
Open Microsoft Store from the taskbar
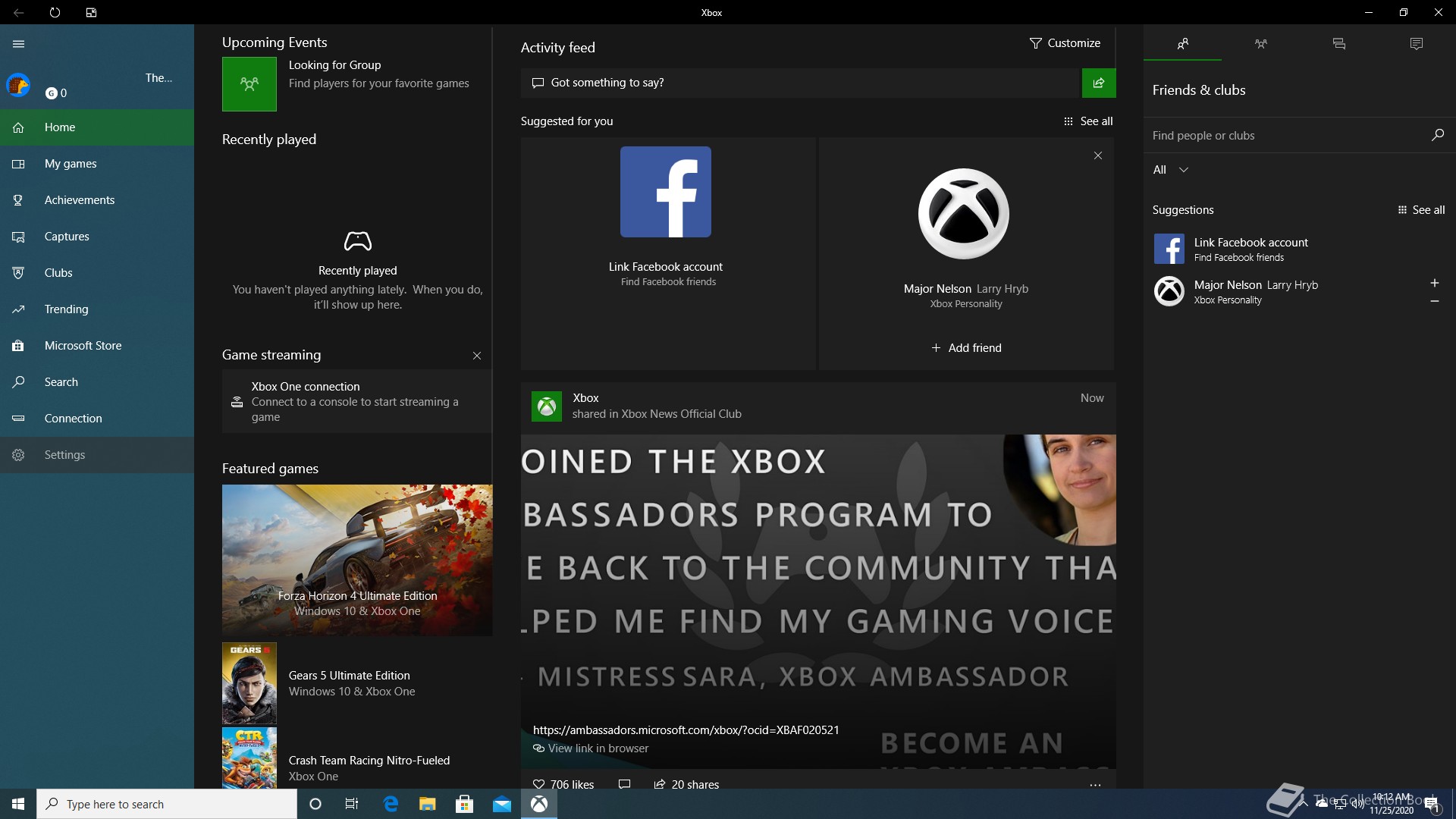tap(465, 804)
